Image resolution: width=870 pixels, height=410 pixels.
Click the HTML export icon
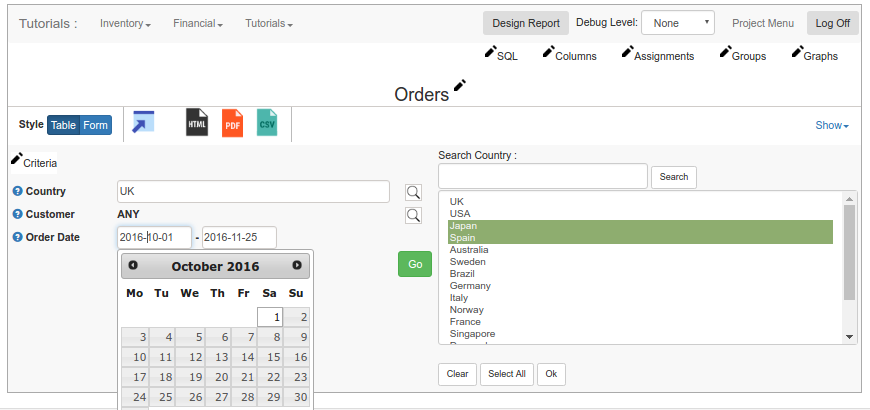tap(197, 123)
